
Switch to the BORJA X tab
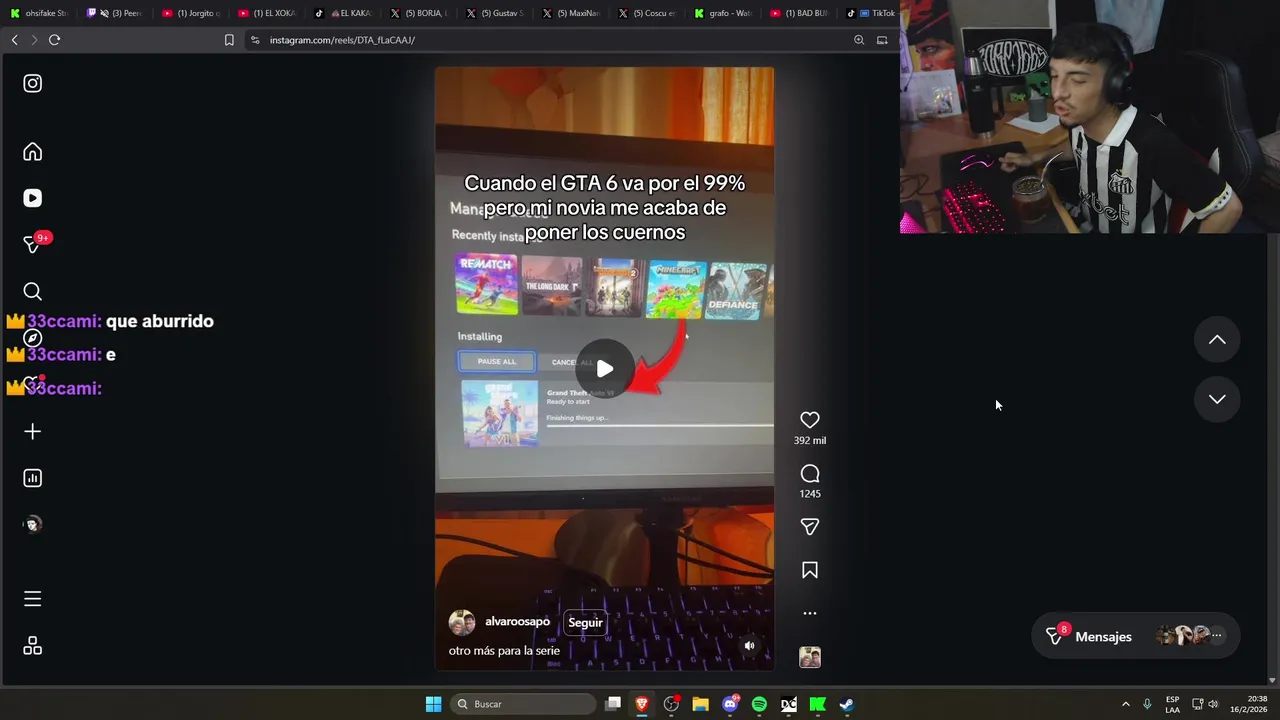point(419,13)
